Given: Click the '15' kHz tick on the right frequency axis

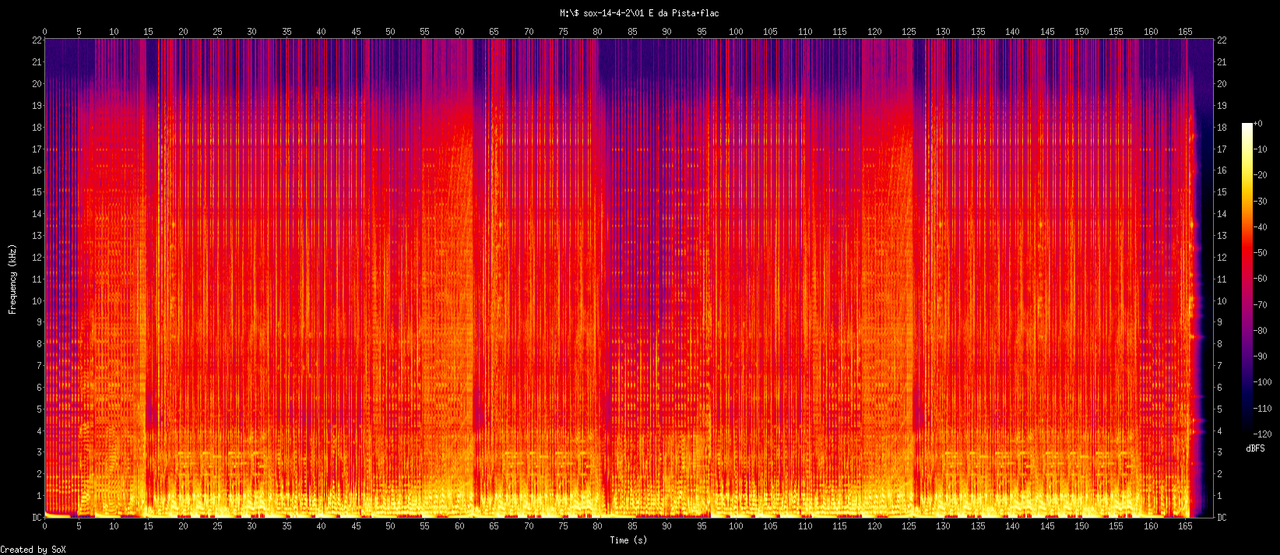Looking at the screenshot, I should click(x=1223, y=192).
